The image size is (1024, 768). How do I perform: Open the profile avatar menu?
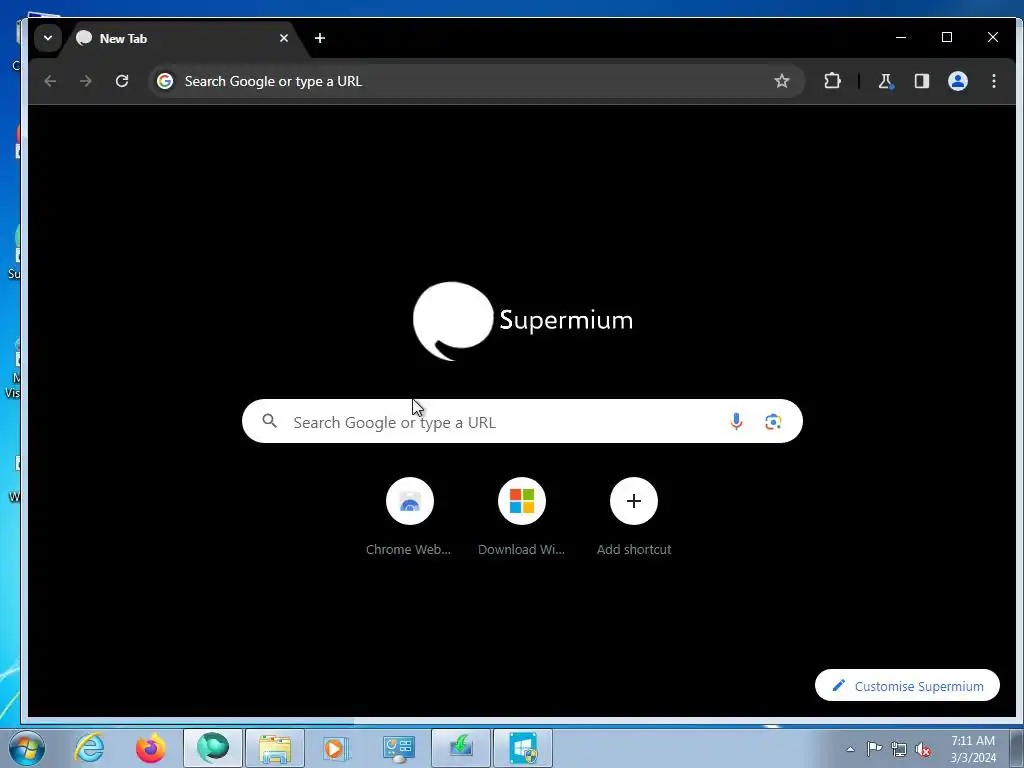[958, 81]
